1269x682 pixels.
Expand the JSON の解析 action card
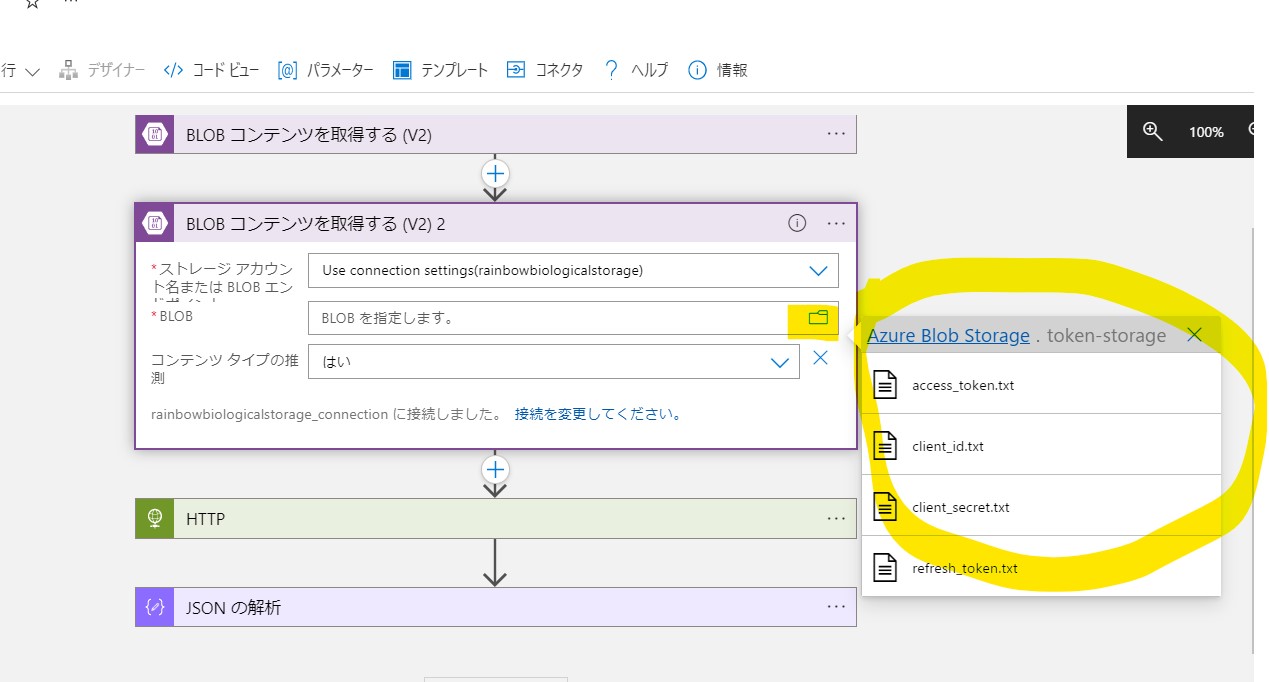(x=496, y=607)
